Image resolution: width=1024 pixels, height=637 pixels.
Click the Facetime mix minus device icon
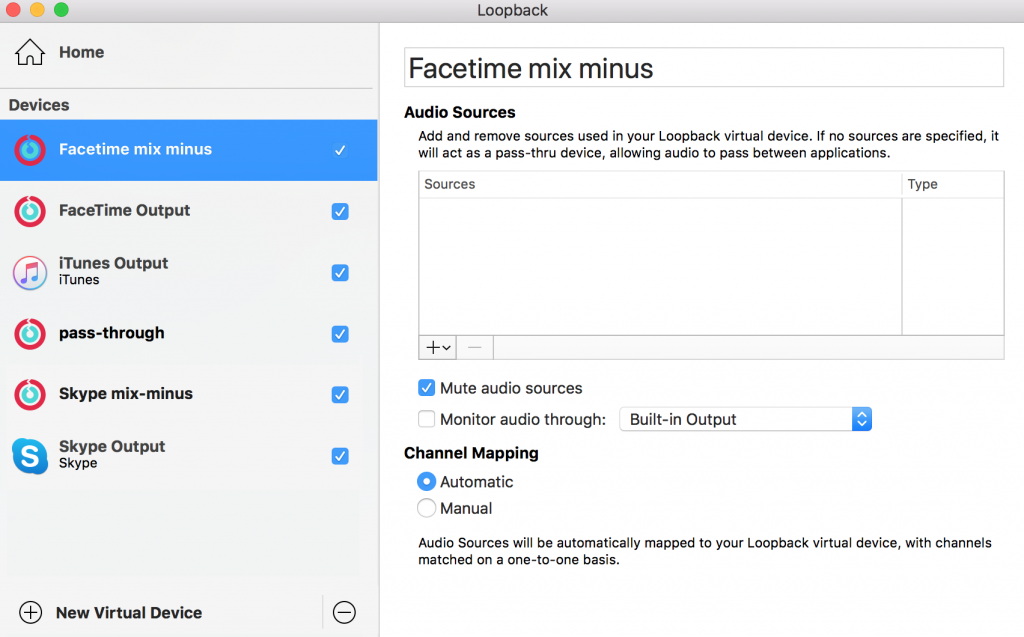point(30,150)
